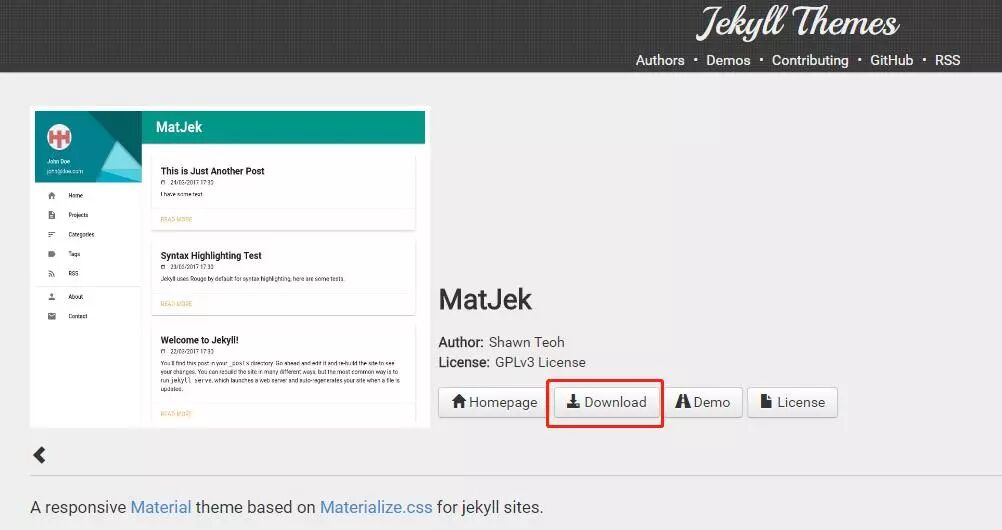Screen dimensions: 1002x530
Task: Click READ MORE under Just Another Post
Action: pos(176,219)
